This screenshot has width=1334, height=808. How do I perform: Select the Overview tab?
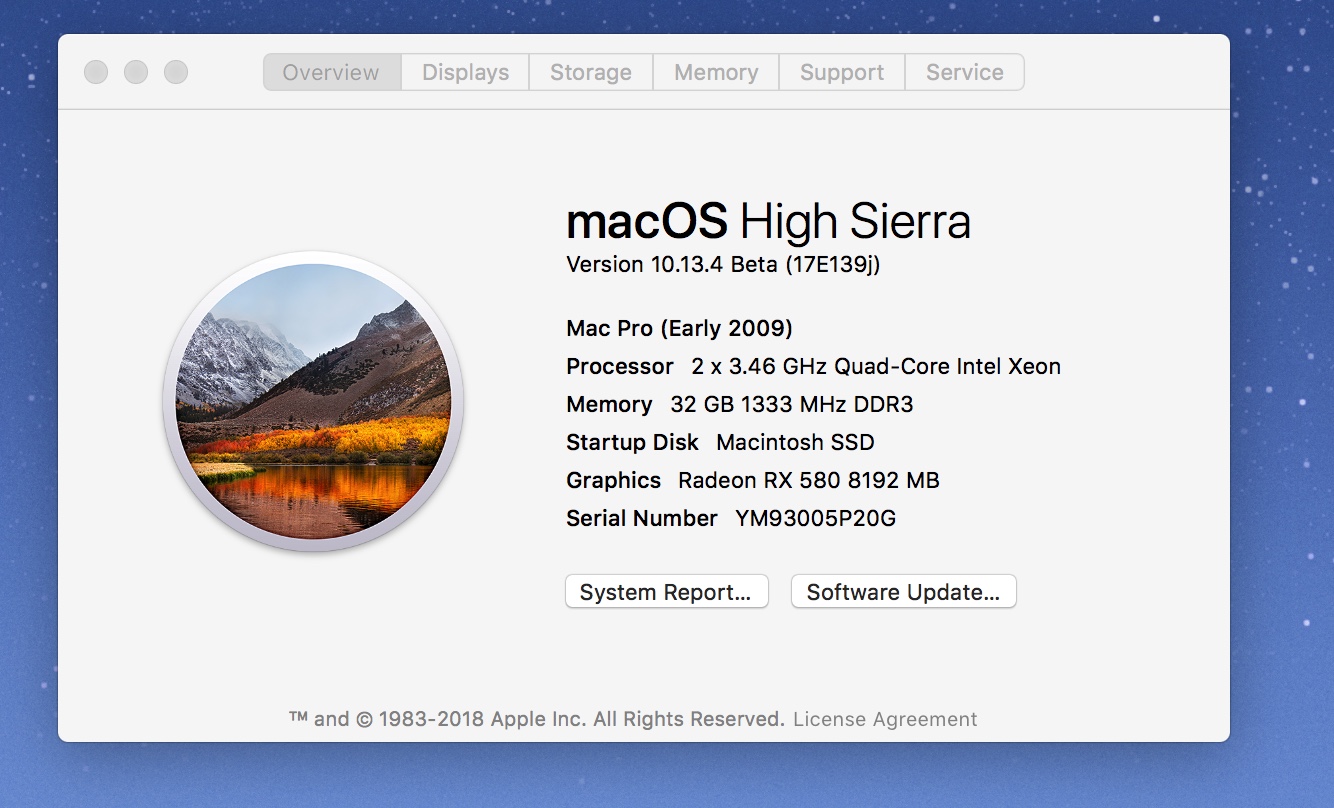pos(331,72)
